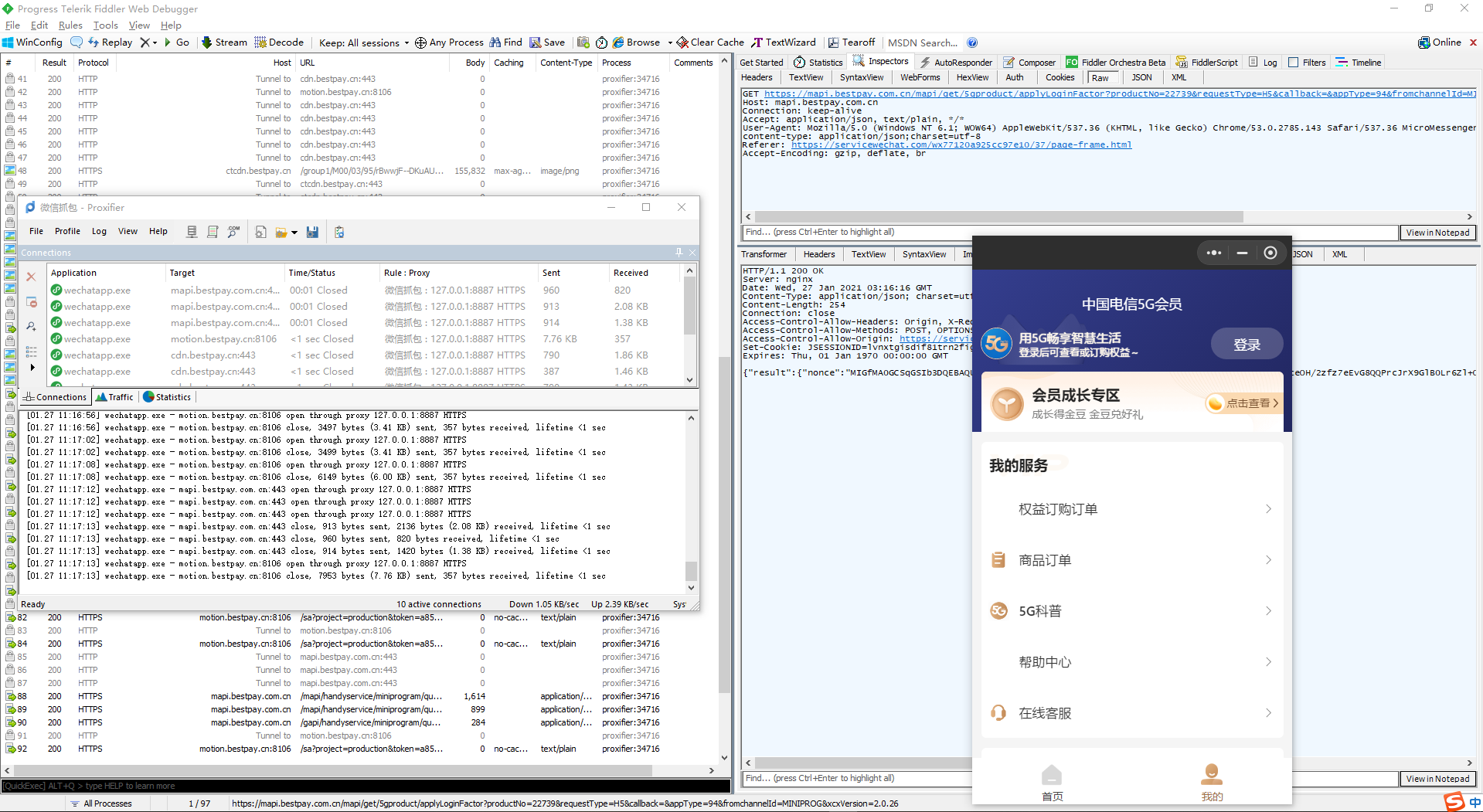Open the Browse dropdown arrow

coord(670,42)
